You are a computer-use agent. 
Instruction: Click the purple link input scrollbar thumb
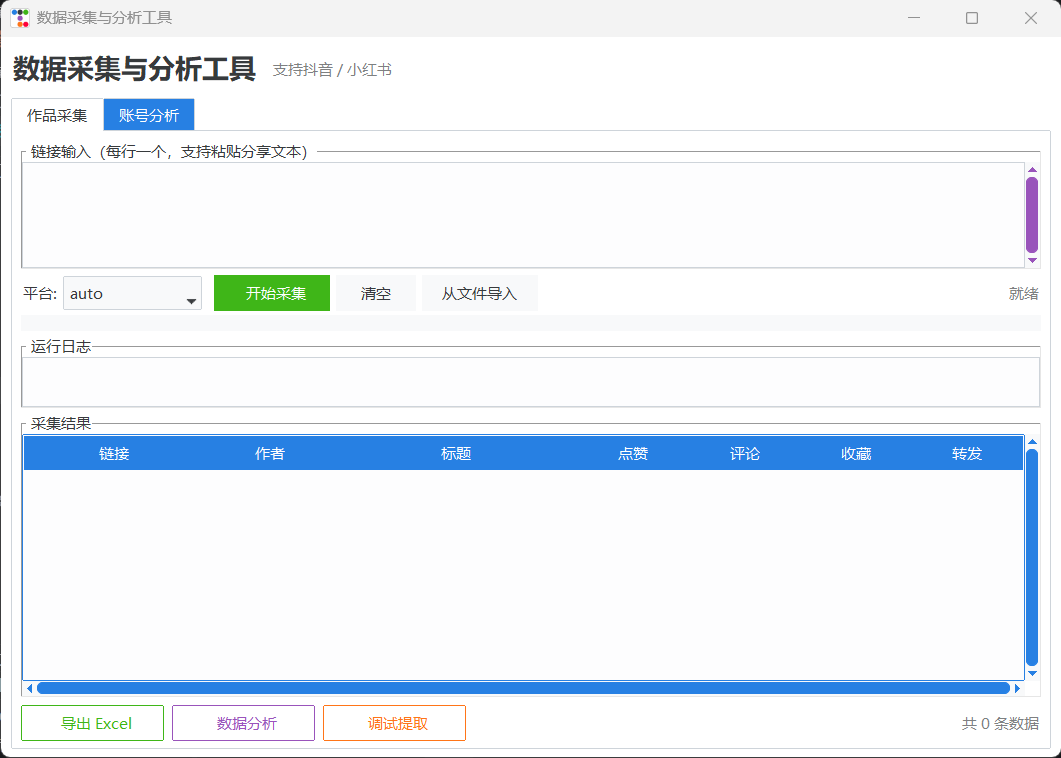(1032, 215)
